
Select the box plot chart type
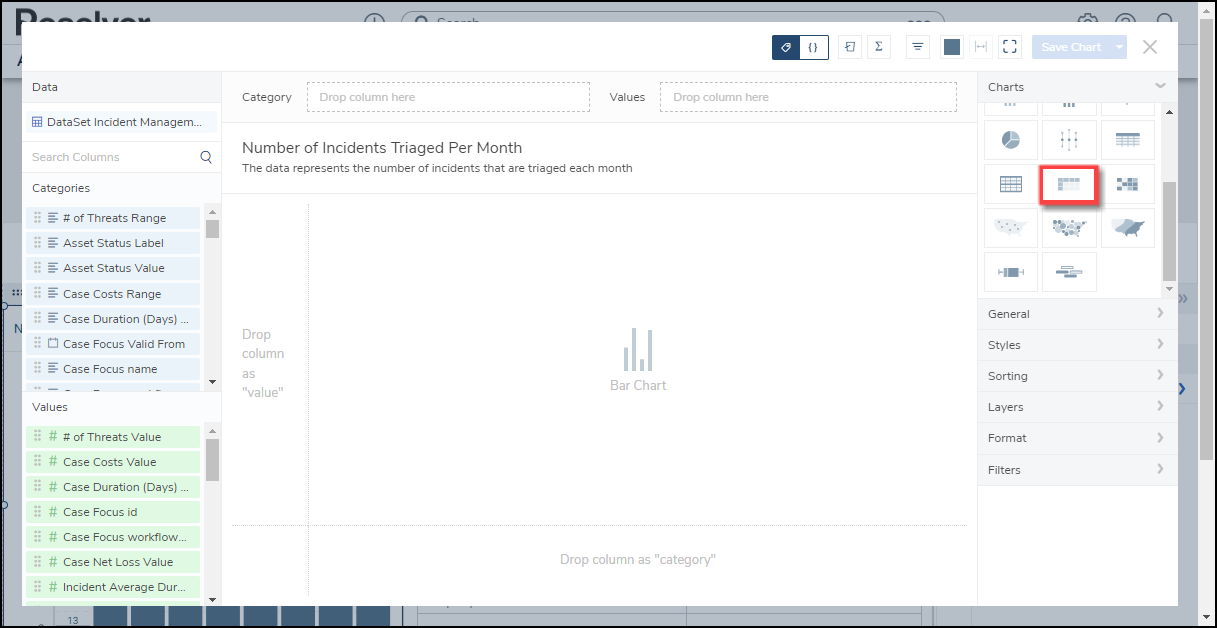(x=1069, y=140)
